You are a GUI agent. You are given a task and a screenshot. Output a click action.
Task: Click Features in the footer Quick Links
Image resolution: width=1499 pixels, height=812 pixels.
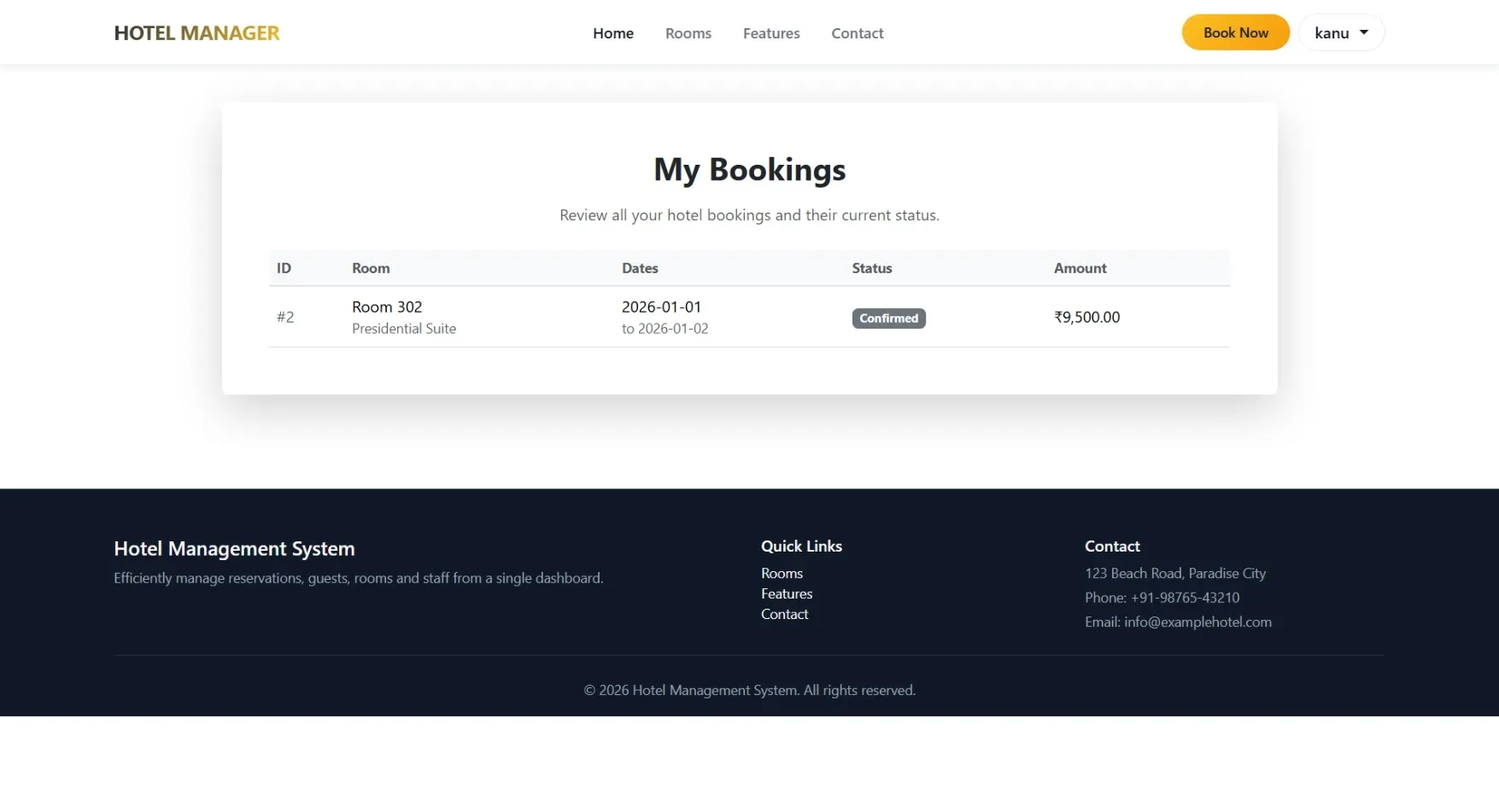click(786, 593)
